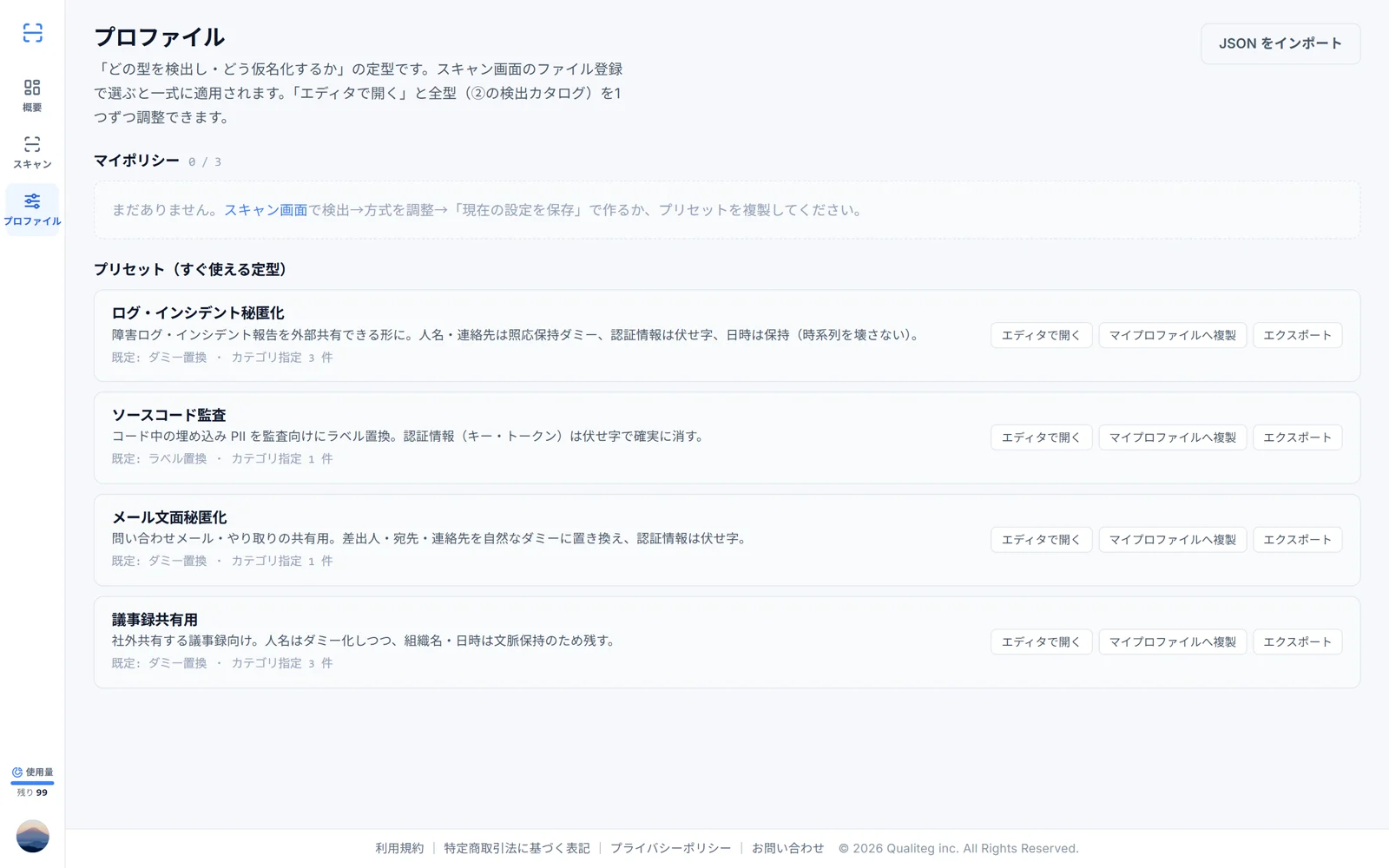The height and width of the screenshot is (868, 1389).
Task: Click the © 2026 Qualiteg inc. copyright text
Action: pos(958,848)
